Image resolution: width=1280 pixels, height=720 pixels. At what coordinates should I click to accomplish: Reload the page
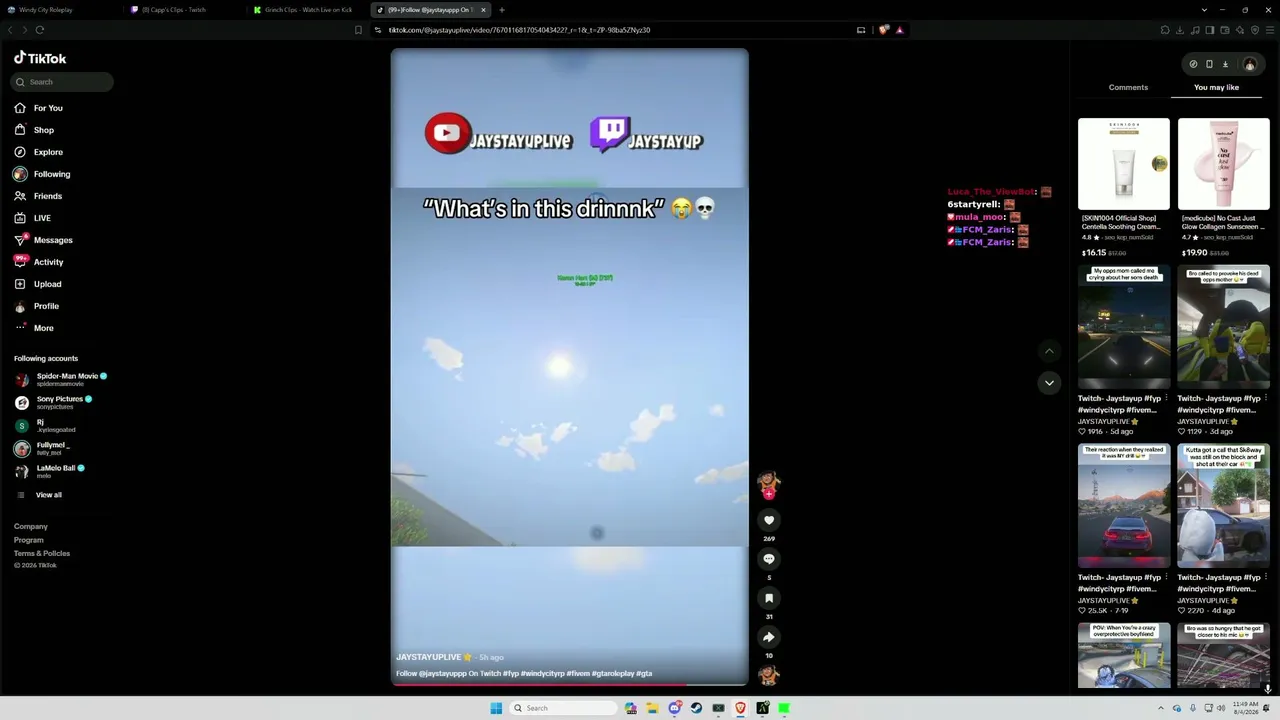(40, 30)
